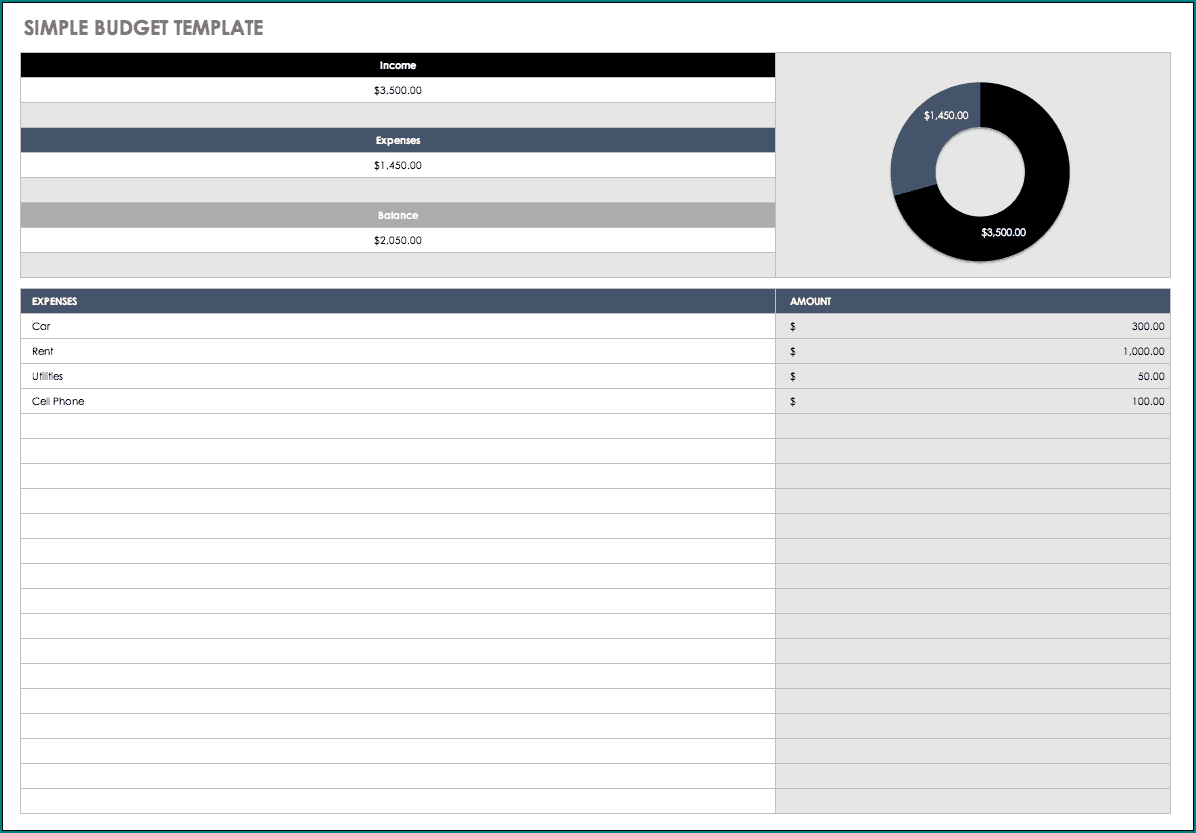The image size is (1196, 833).
Task: Click the $3,500.00 chart data label
Action: click(x=1003, y=232)
